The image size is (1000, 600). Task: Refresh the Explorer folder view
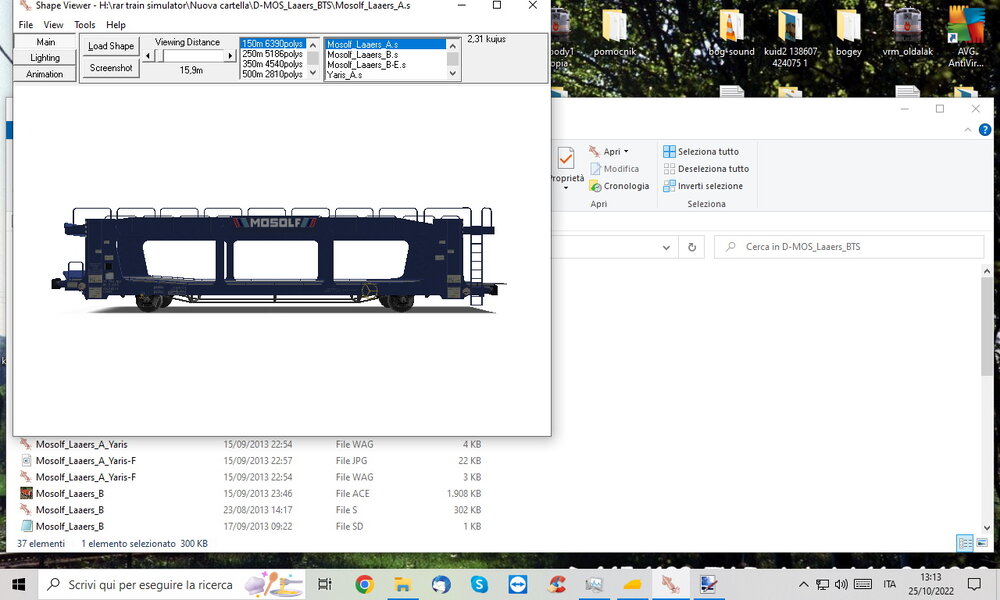pyautogui.click(x=692, y=247)
